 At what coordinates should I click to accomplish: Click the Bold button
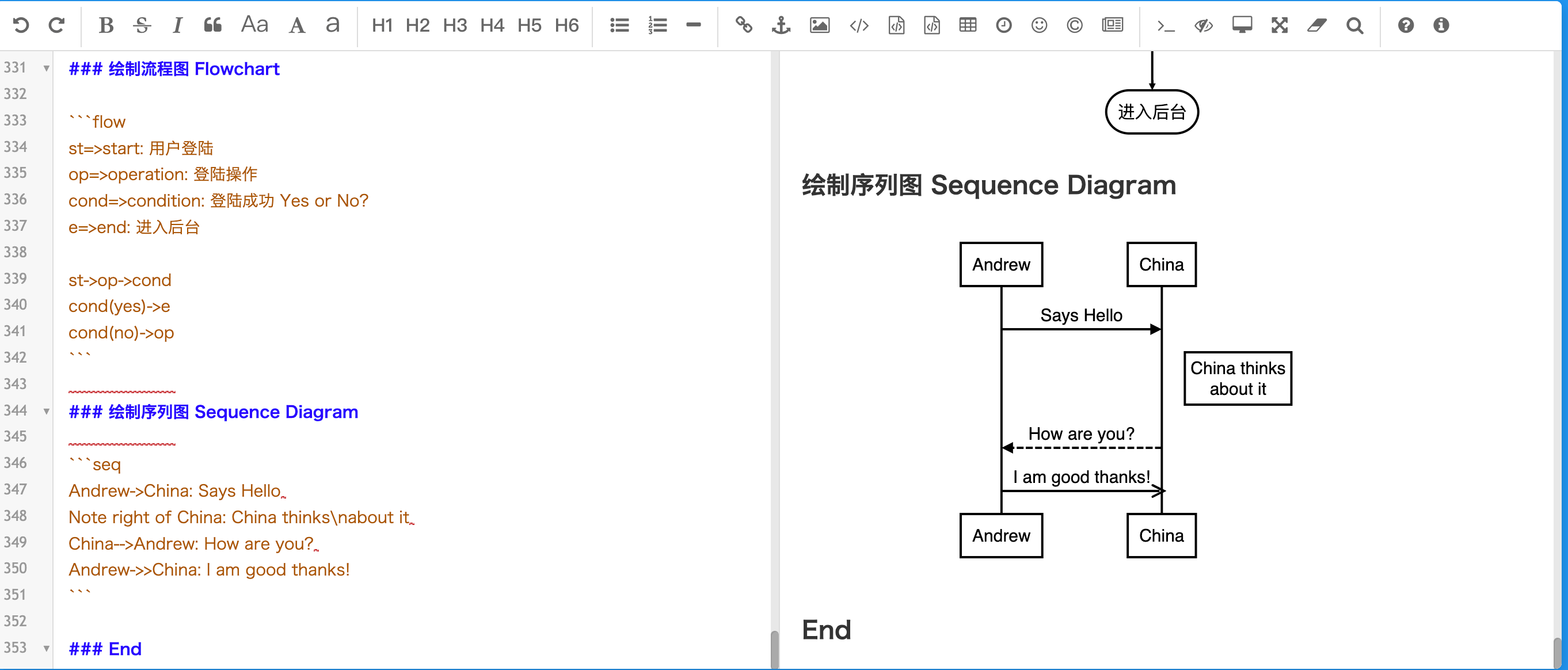(106, 25)
